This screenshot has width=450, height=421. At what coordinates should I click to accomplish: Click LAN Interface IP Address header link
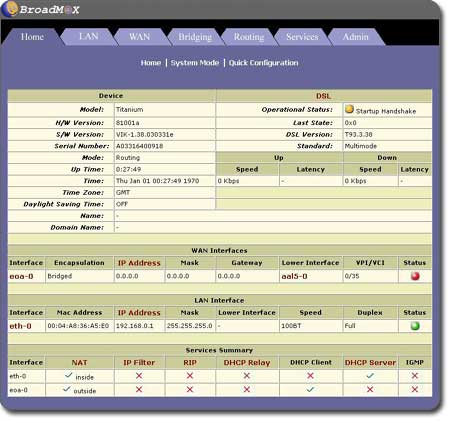click(139, 313)
